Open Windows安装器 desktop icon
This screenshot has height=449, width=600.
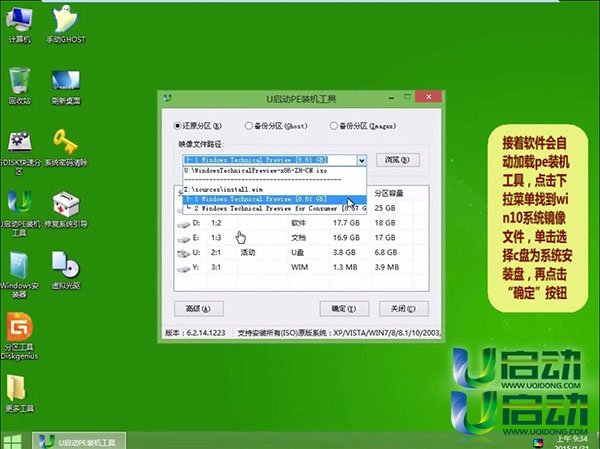[19, 274]
